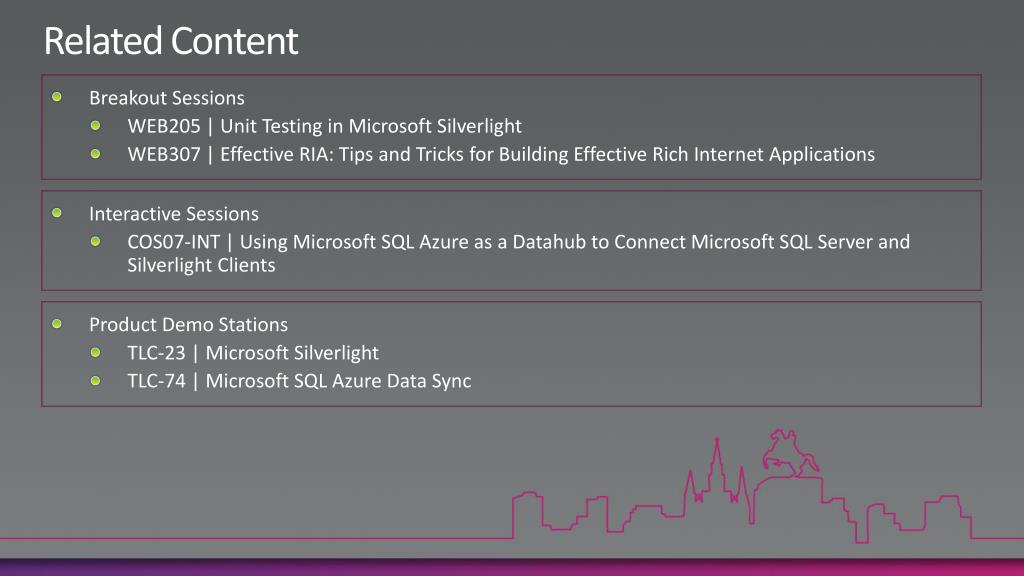Click the bullet next to TLC-23 entry
The width and height of the screenshot is (1024, 576).
point(95,353)
